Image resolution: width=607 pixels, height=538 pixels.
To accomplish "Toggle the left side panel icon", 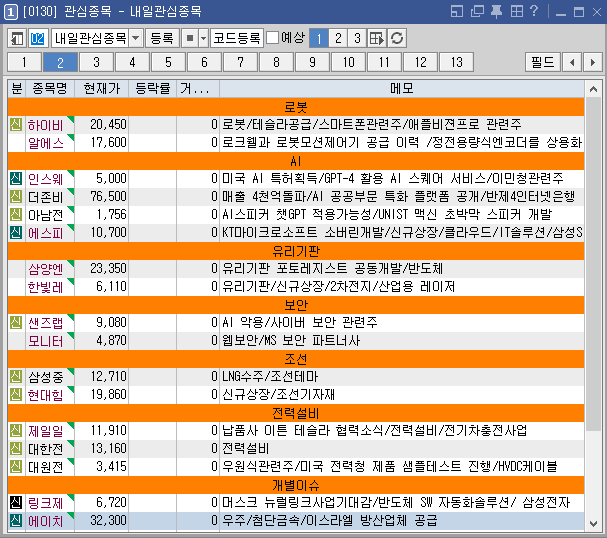I will 17,38.
